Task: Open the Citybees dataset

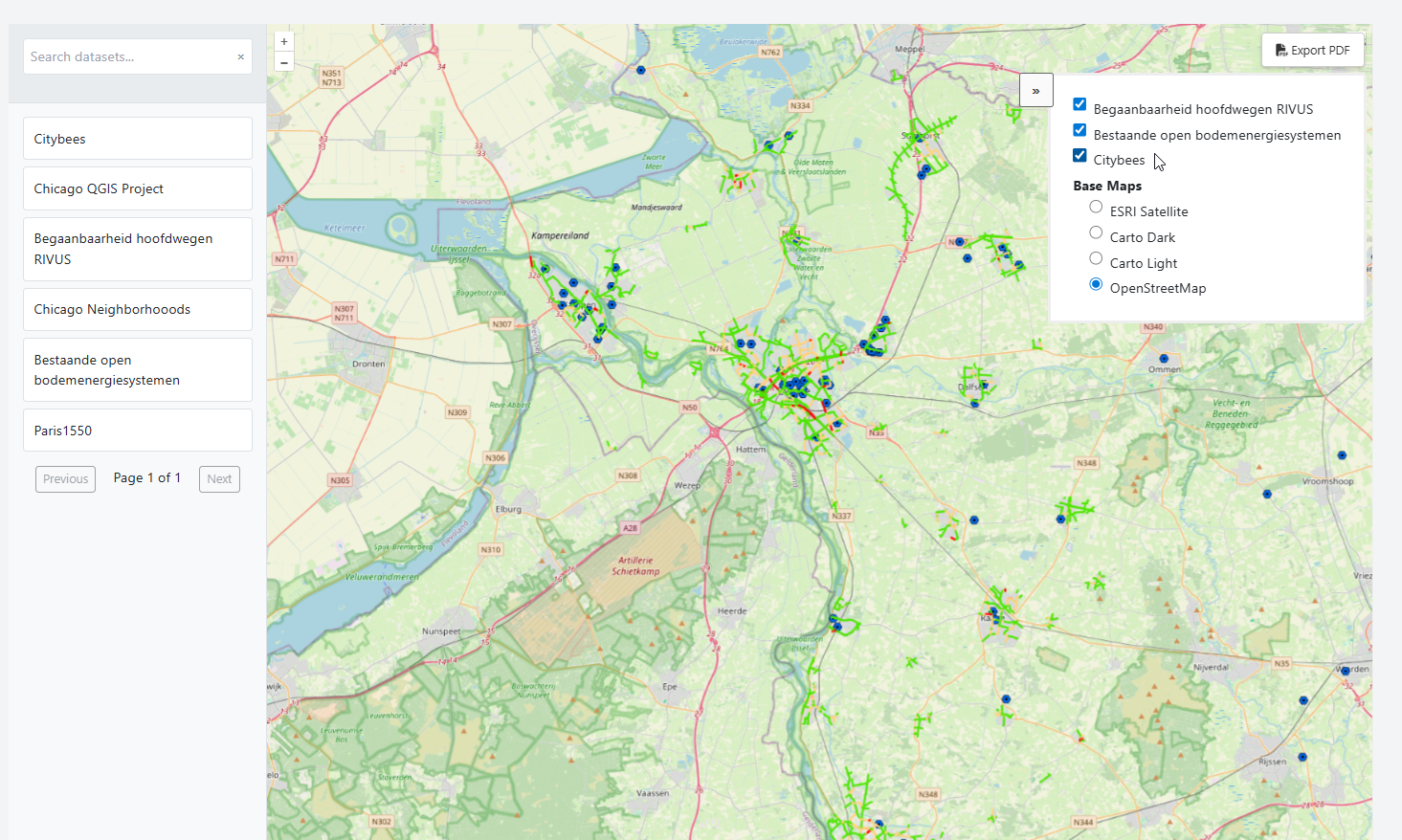Action: (138, 139)
